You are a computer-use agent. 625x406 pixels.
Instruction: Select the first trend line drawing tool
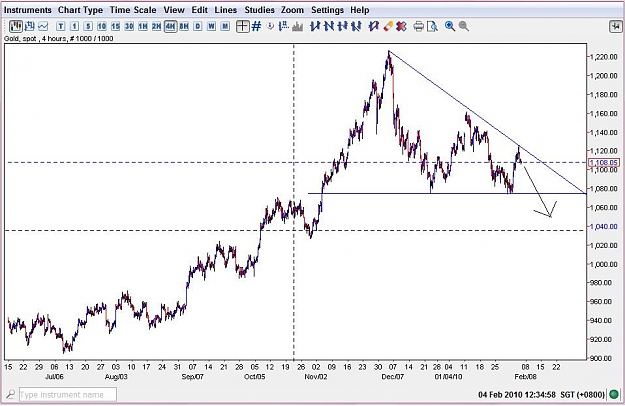[315, 27]
